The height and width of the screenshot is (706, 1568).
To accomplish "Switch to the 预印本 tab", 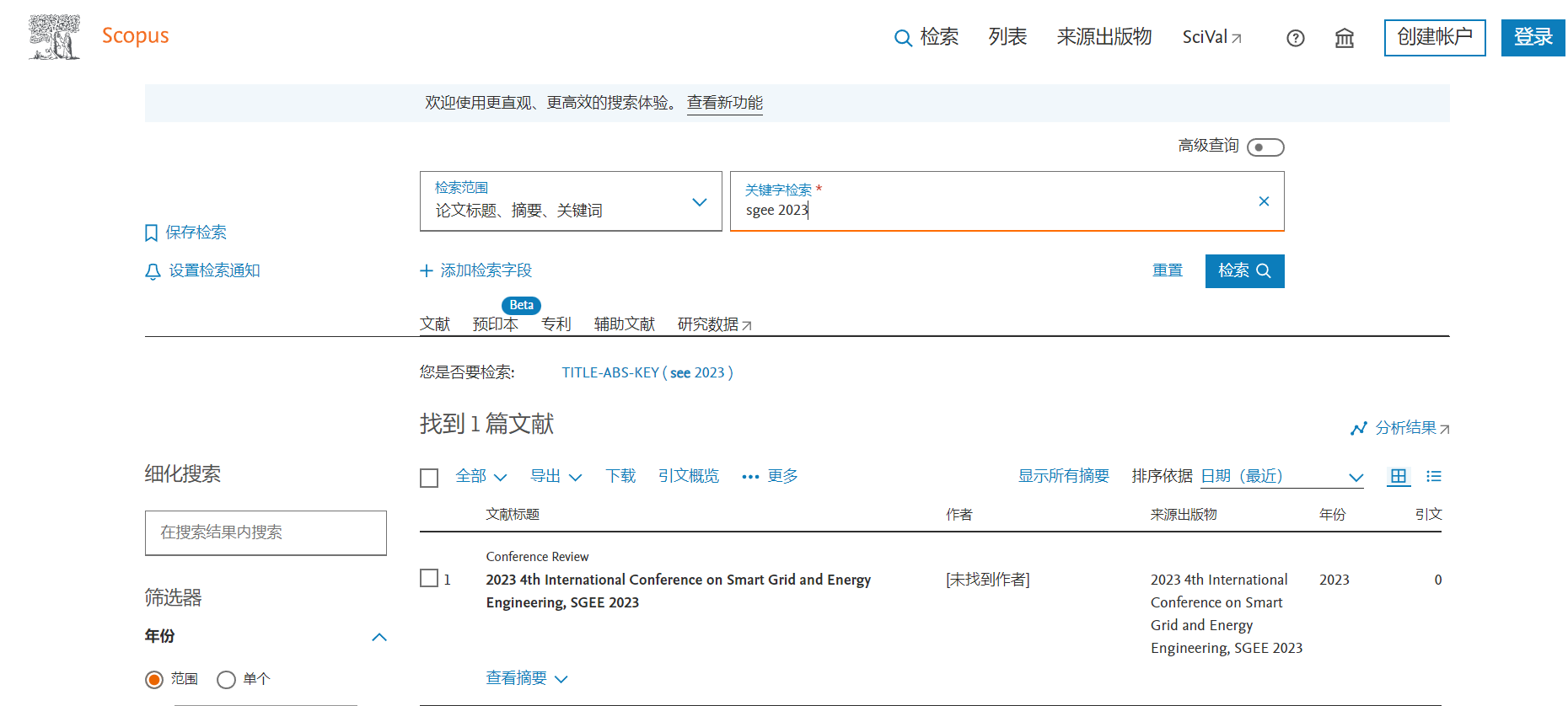I will [495, 324].
